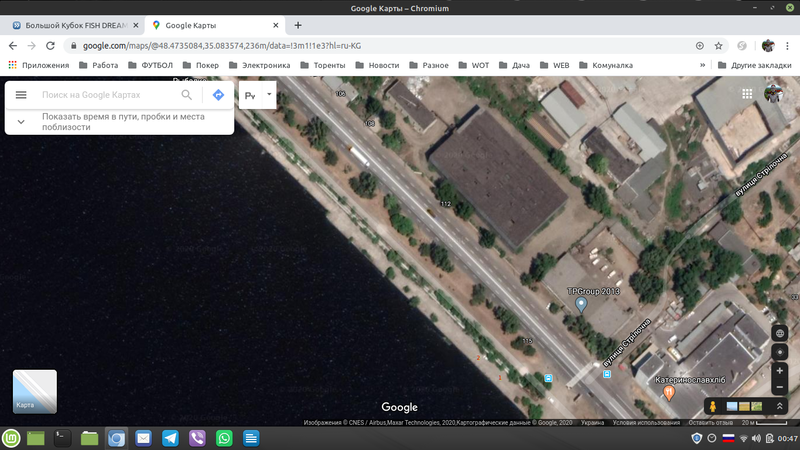Open the Новости bookmarks folder
This screenshot has height=450, width=800.
378,65
